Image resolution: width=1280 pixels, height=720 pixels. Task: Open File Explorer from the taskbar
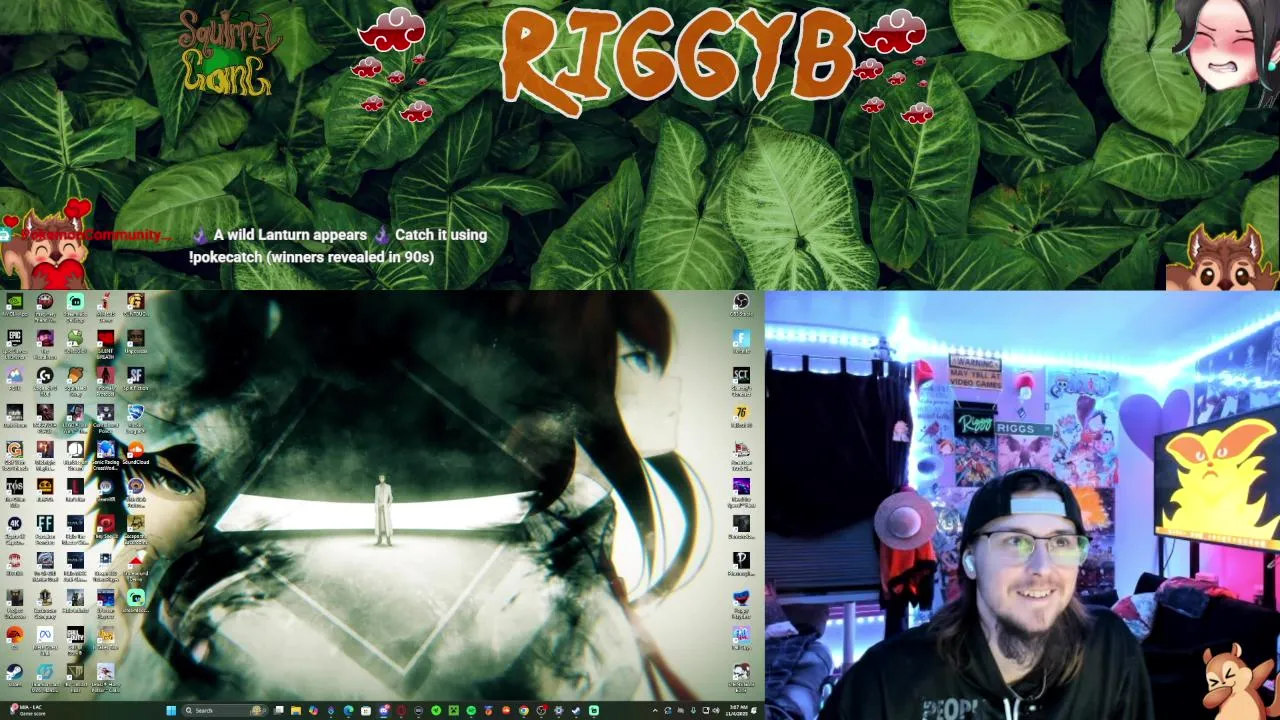click(296, 710)
